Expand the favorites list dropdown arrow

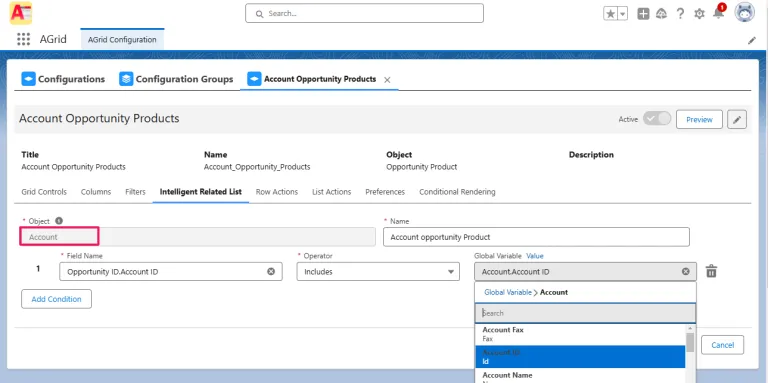pos(623,14)
